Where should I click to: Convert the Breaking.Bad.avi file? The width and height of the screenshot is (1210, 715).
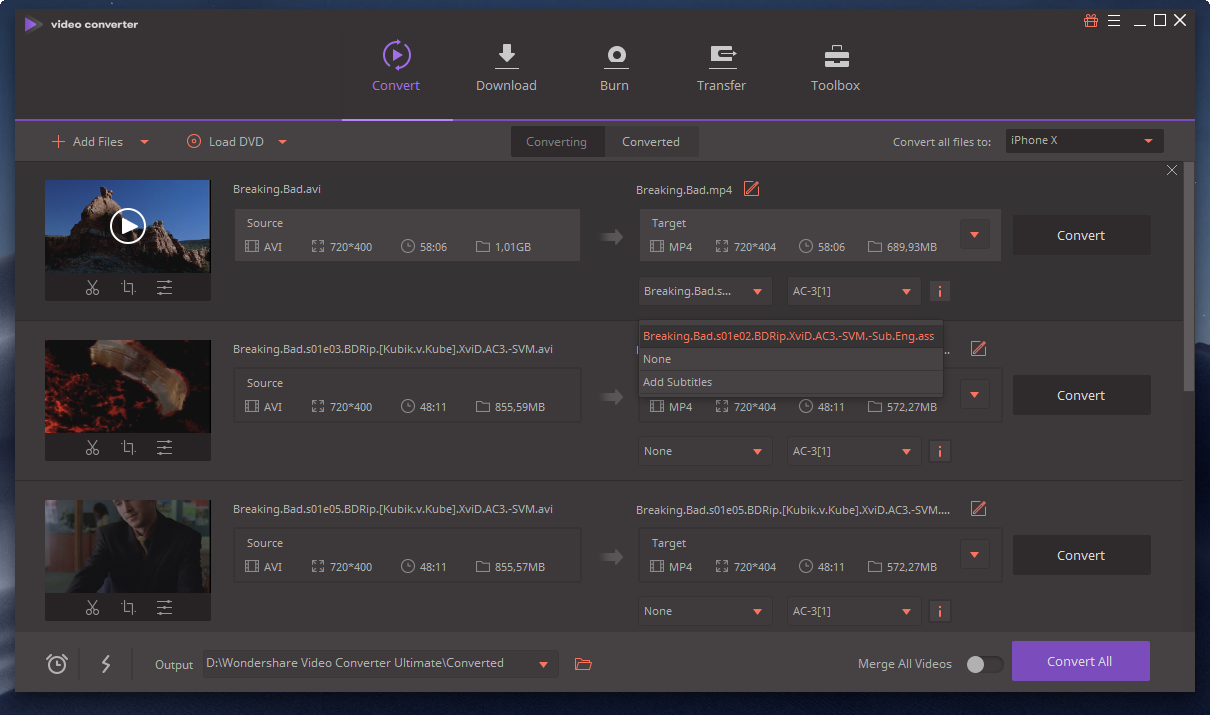click(x=1081, y=236)
